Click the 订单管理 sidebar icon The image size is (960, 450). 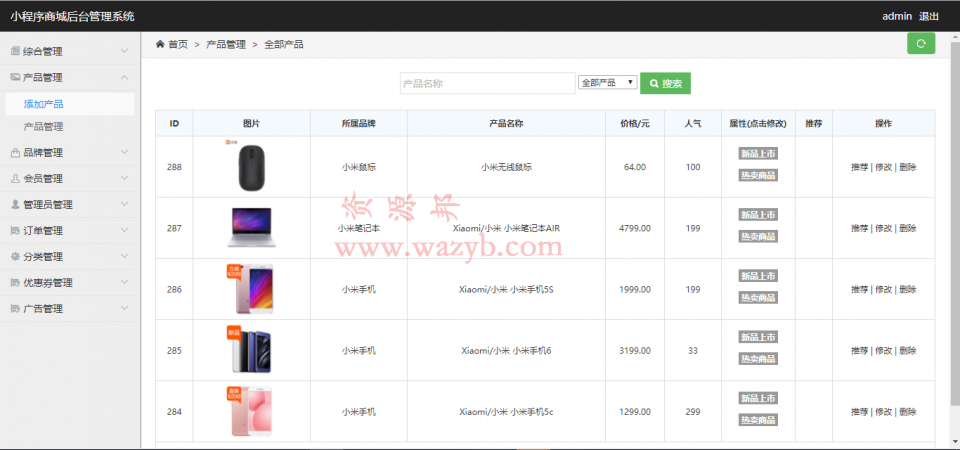point(15,230)
